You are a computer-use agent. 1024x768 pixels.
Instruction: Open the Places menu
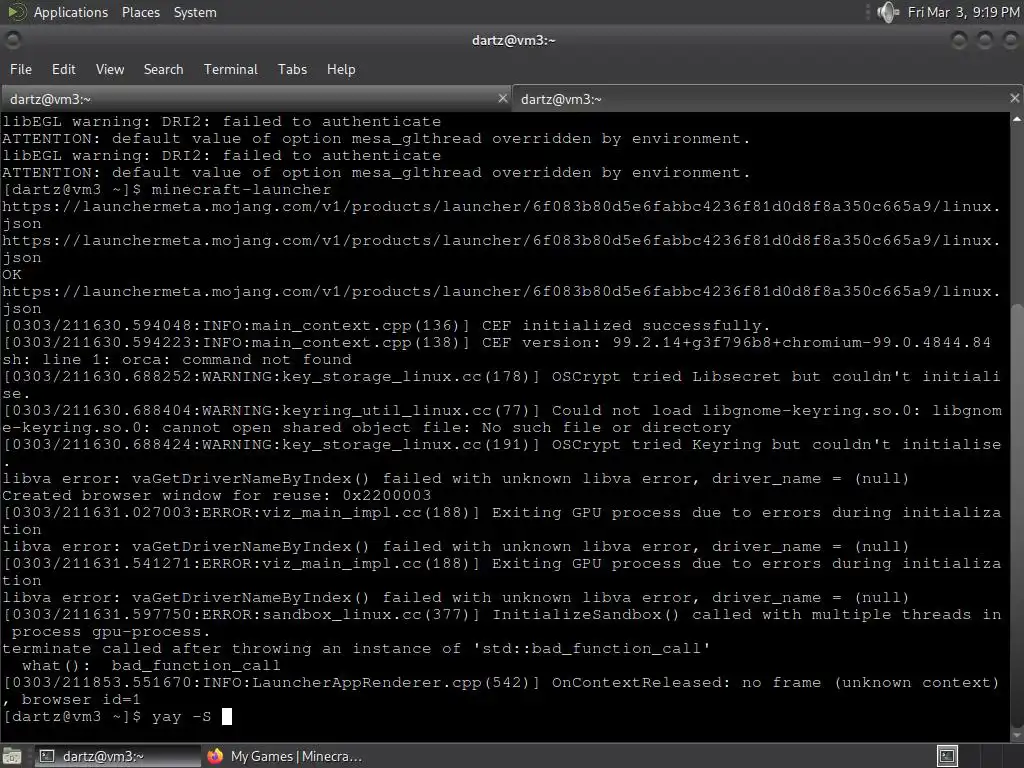pyautogui.click(x=140, y=12)
